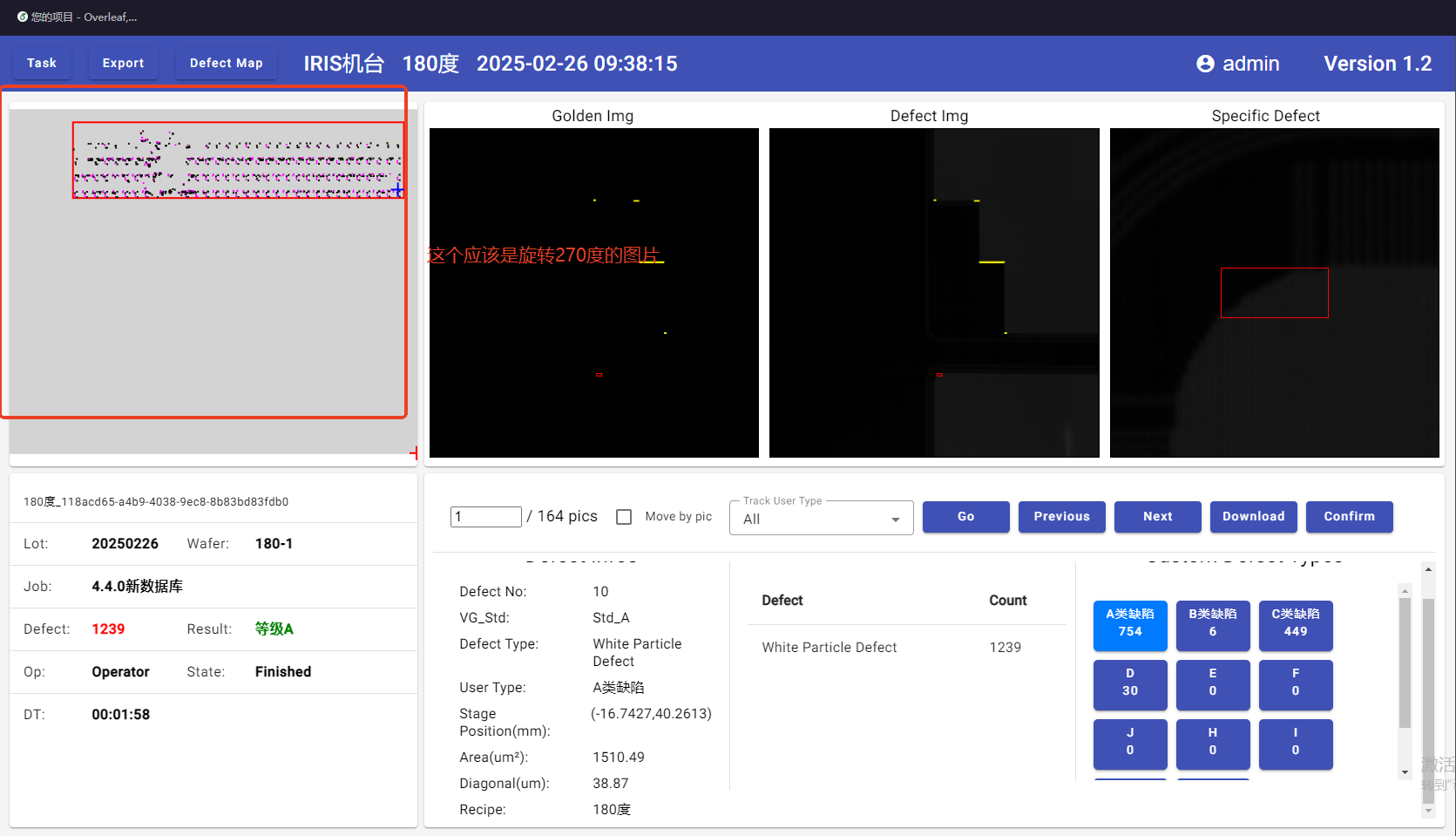This screenshot has width=1456, height=836.
Task: Click the Wafer value 180-1
Action: (274, 544)
